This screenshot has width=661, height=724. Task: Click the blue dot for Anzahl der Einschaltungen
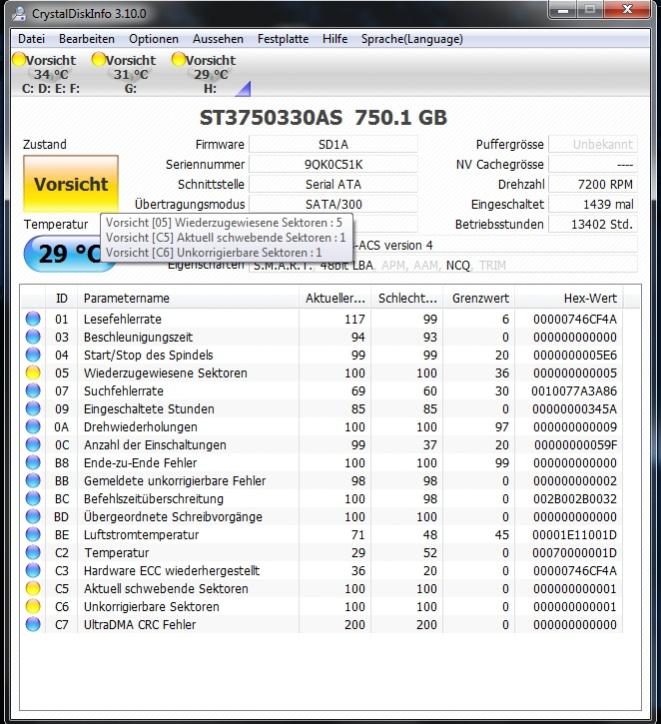(x=33, y=445)
